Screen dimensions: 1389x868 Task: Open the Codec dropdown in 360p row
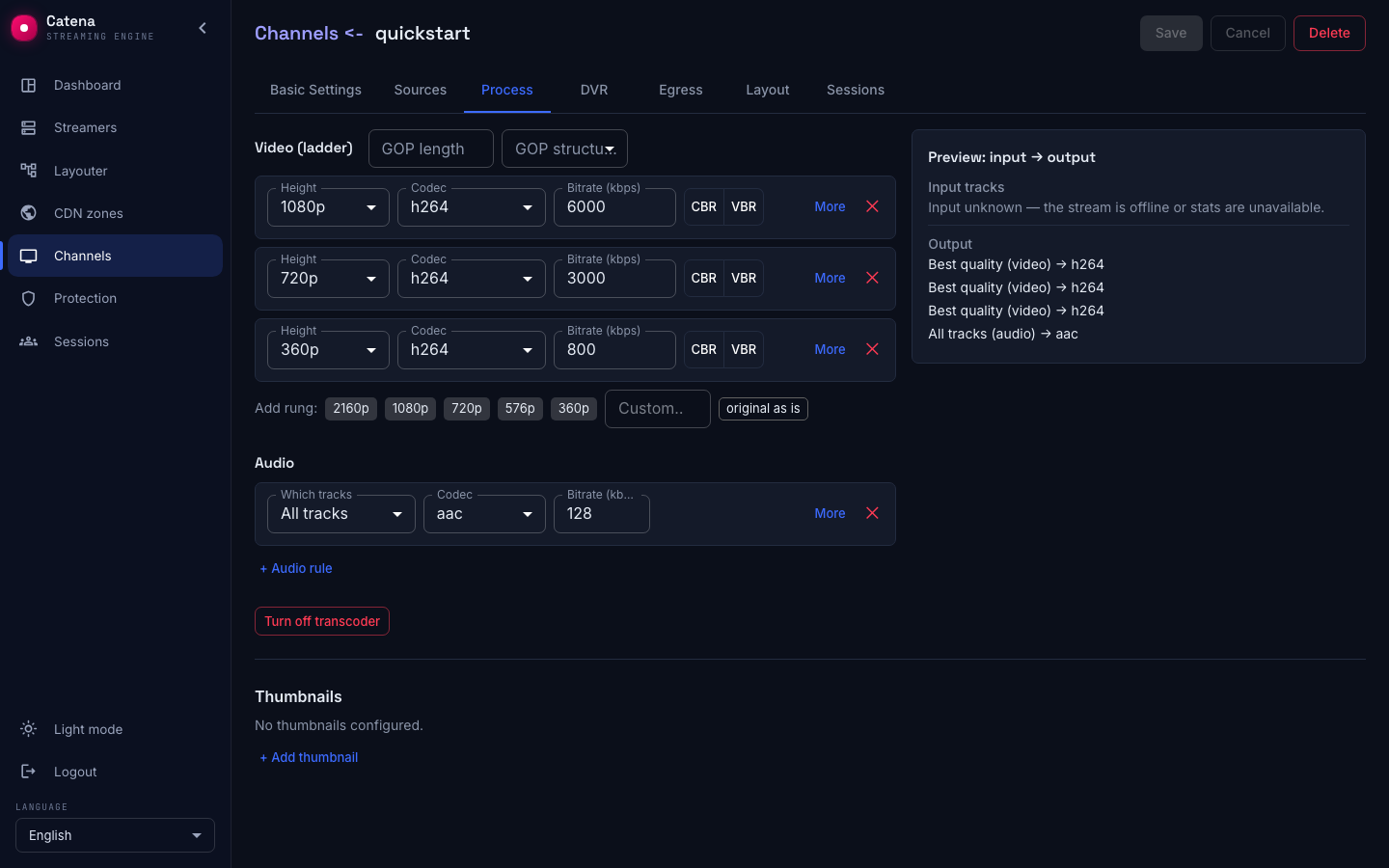[472, 350]
